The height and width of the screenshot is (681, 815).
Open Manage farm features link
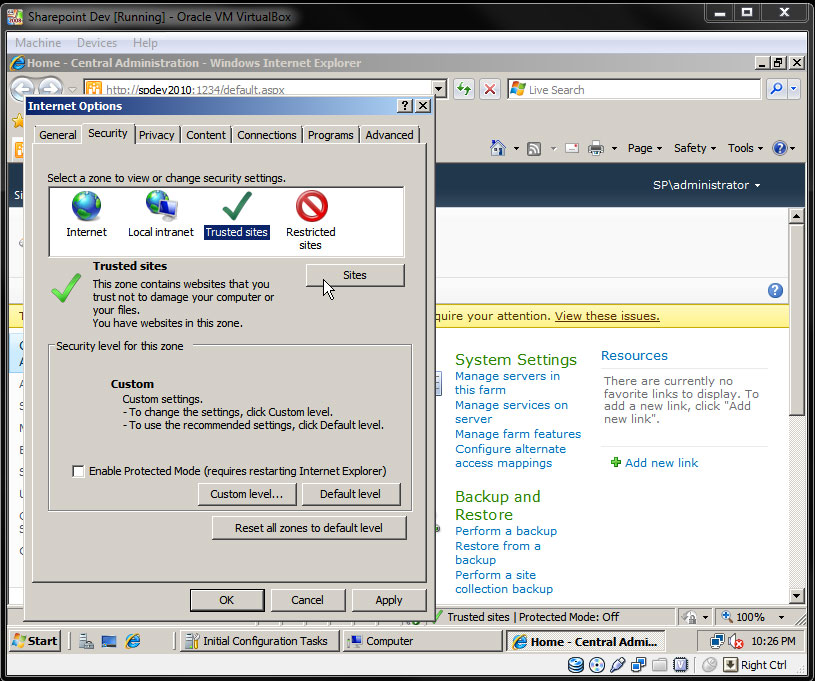coord(518,434)
